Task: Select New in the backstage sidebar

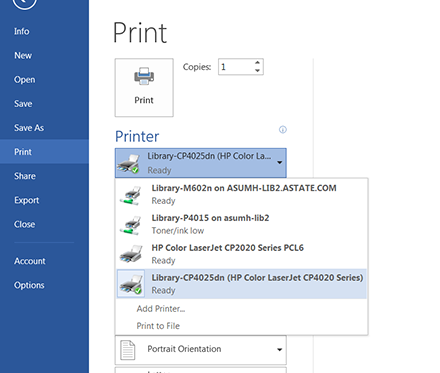Action: click(23, 55)
